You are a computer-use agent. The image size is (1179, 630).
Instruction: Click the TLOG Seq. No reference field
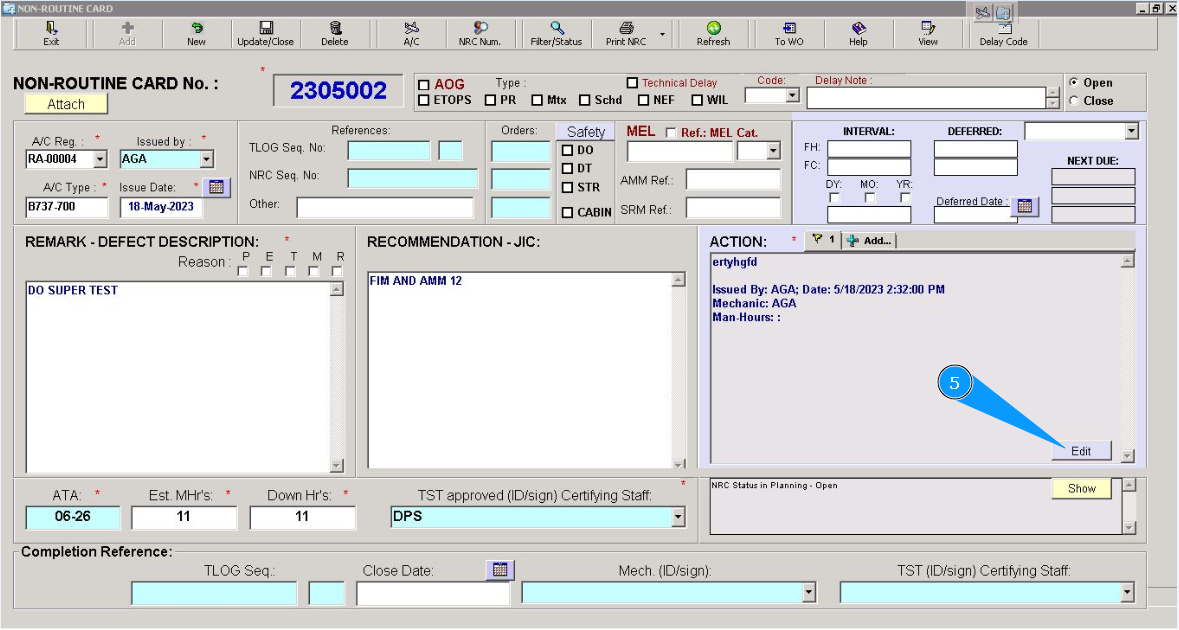pos(389,150)
